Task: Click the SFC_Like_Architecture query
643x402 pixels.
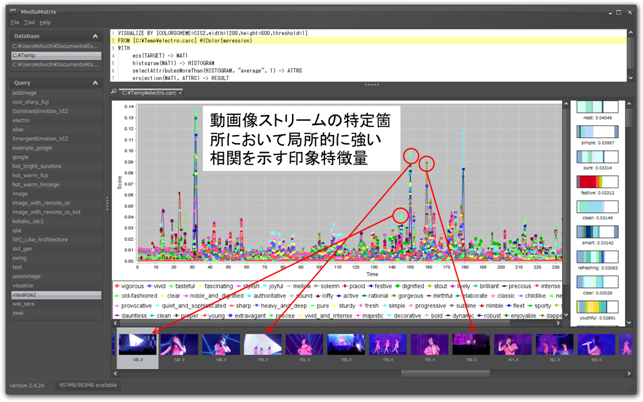Action: click(40, 240)
